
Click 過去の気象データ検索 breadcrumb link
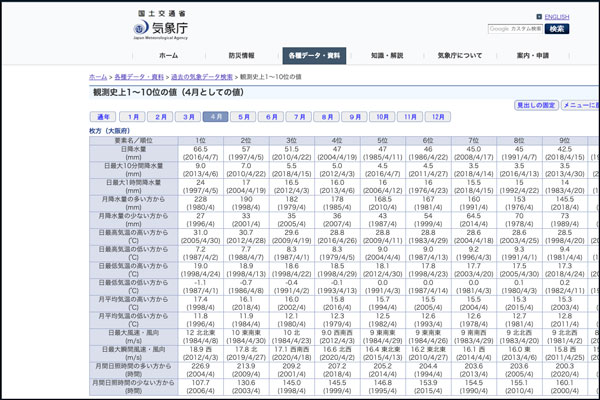203,77
